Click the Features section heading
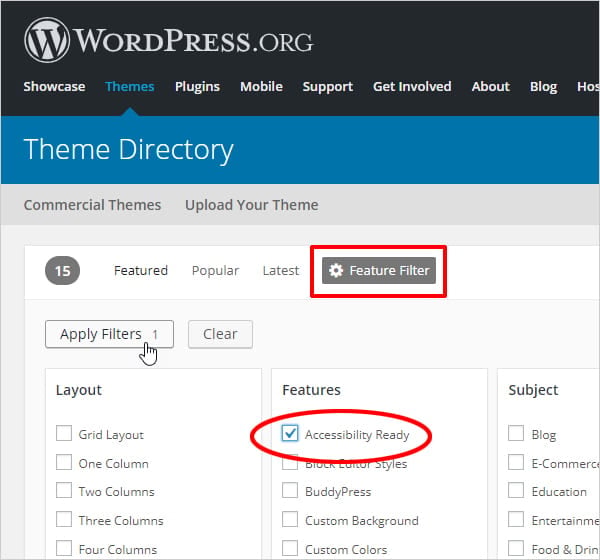Screen dimensions: 600x560 point(311,390)
